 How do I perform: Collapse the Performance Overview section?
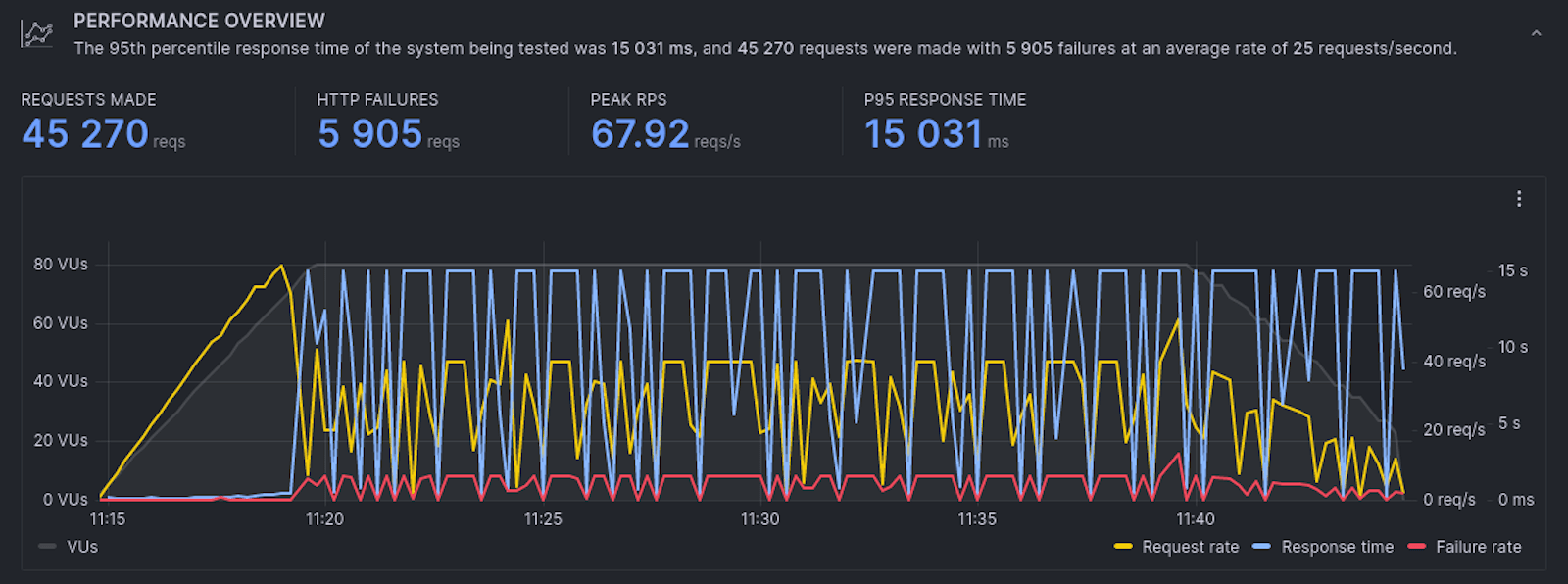(x=1536, y=34)
